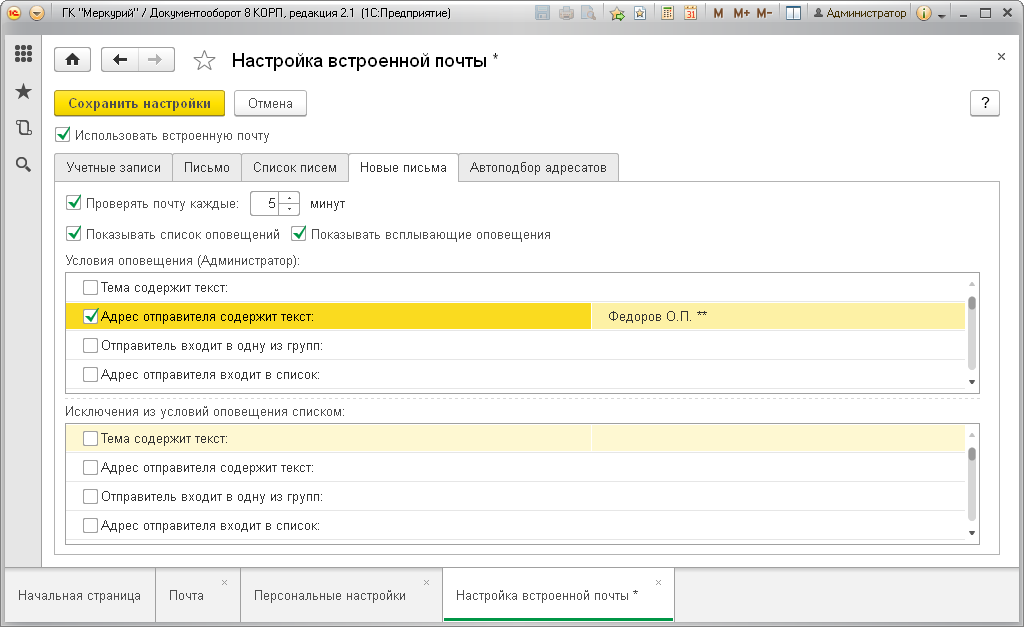1024x627 pixels.
Task: Click Сохранить настройки button
Action: [139, 103]
